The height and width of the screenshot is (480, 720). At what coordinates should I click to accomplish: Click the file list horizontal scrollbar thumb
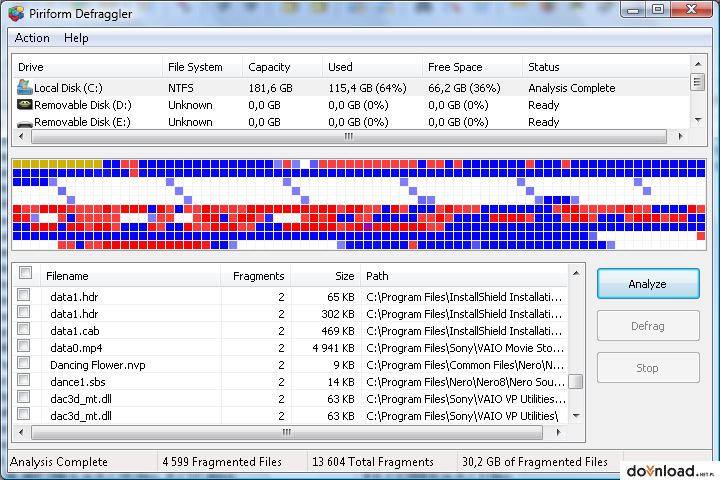[x=287, y=432]
